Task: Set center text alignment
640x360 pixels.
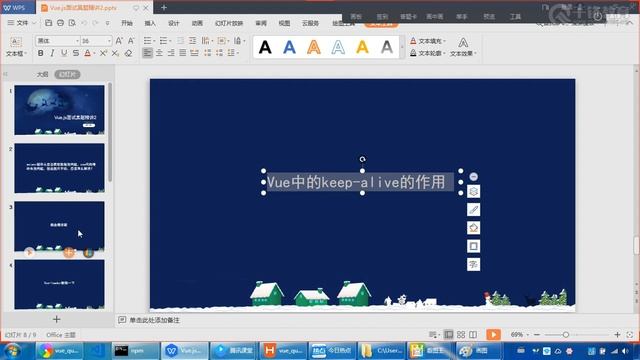Action: [x=159, y=53]
